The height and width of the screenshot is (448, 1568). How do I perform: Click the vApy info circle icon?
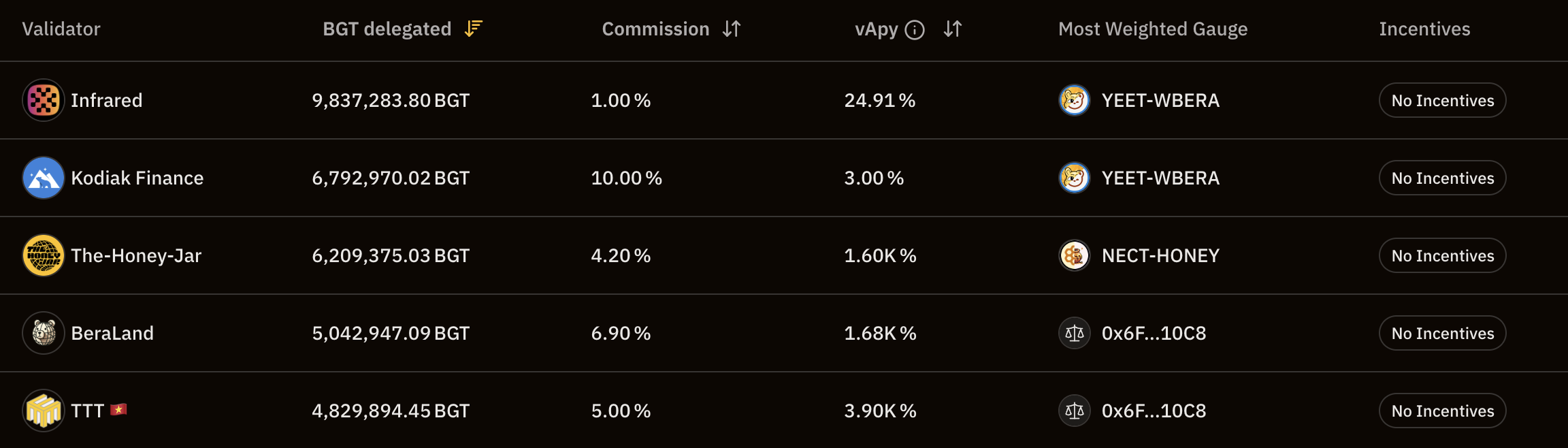pyautogui.click(x=915, y=30)
